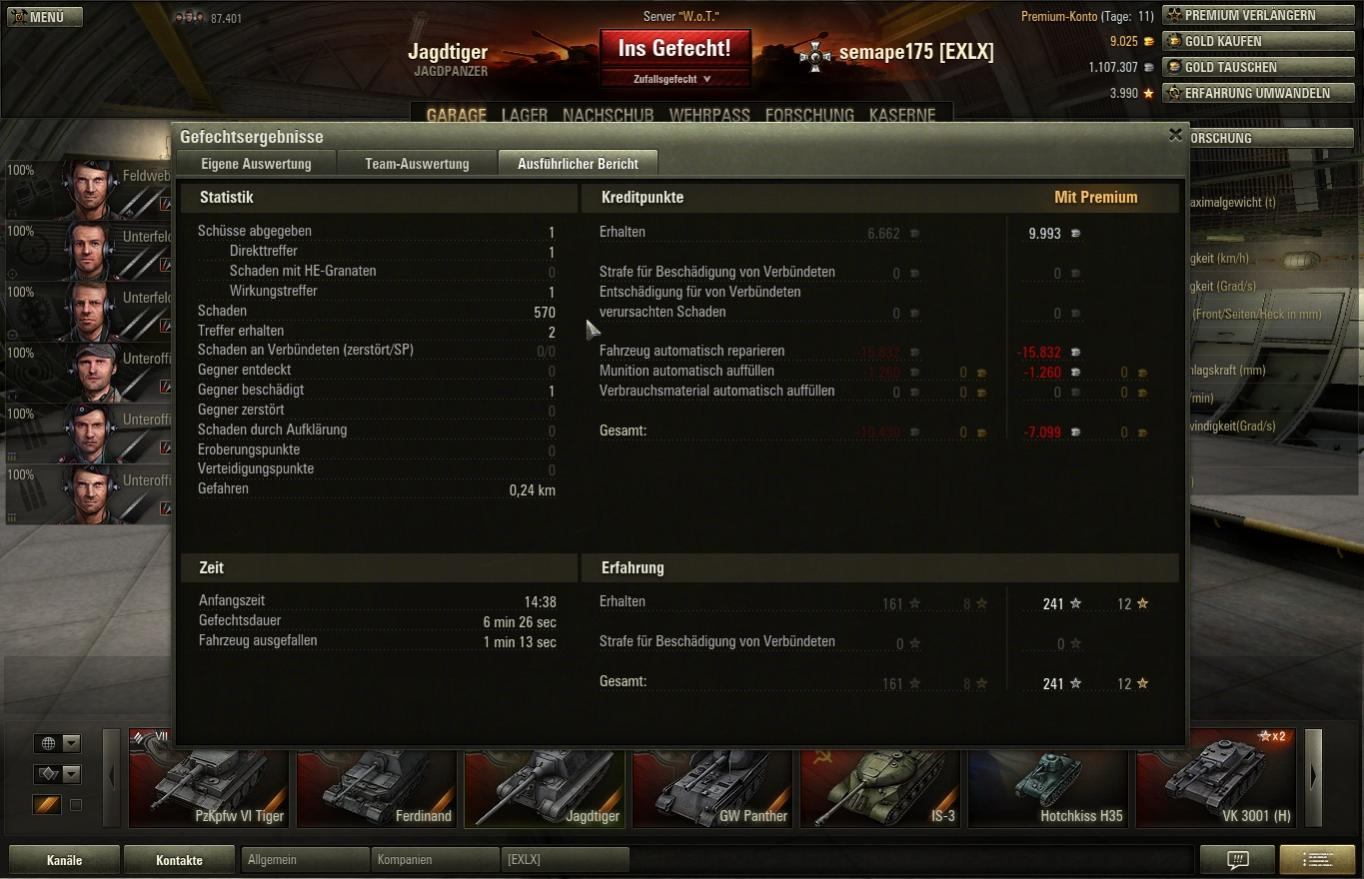Screen dimensions: 1364x879
Task: Click player name semape175 [EXLX]
Action: [916, 52]
